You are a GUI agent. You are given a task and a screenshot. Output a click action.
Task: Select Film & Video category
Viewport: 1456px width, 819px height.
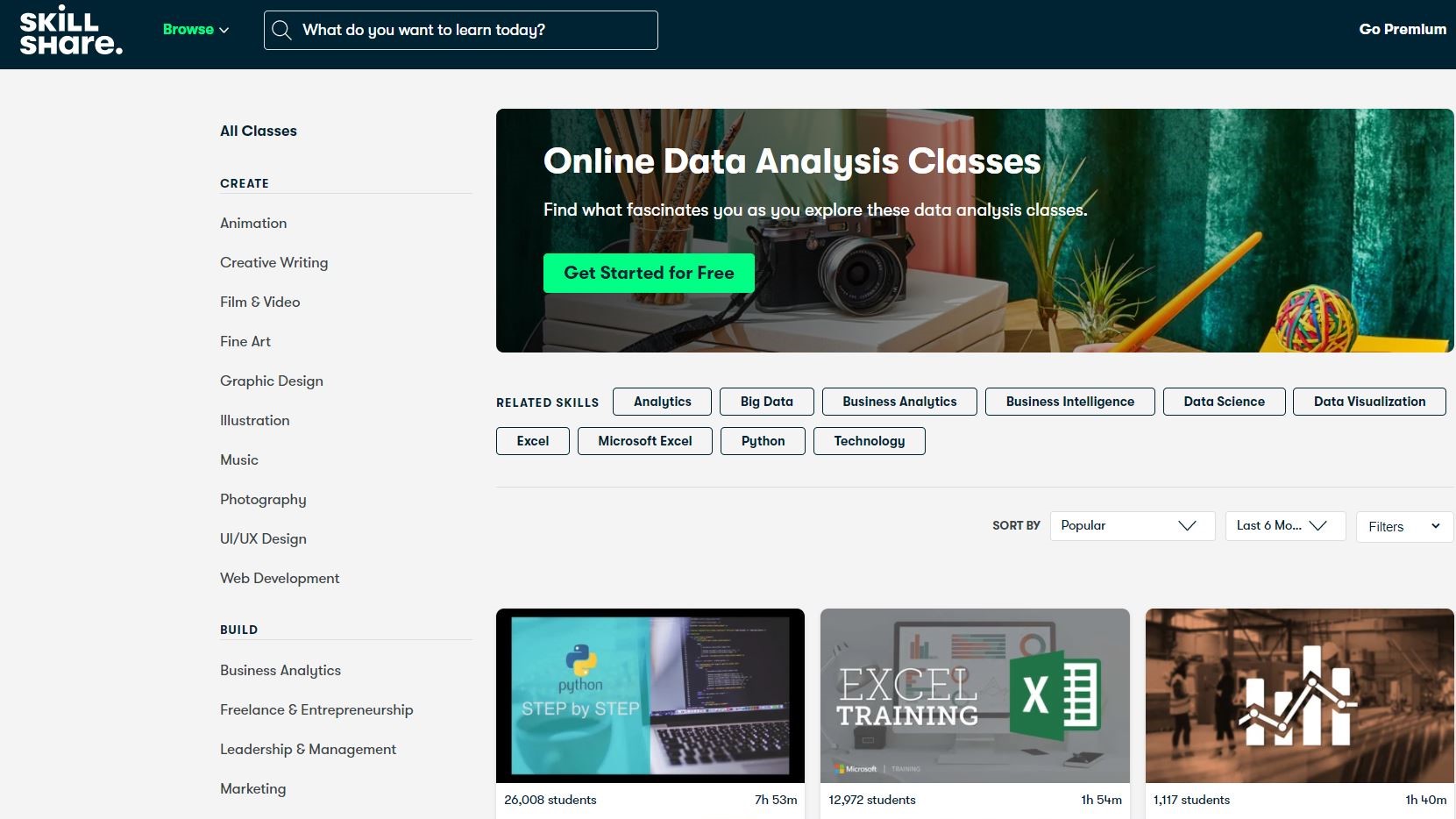[x=259, y=302]
